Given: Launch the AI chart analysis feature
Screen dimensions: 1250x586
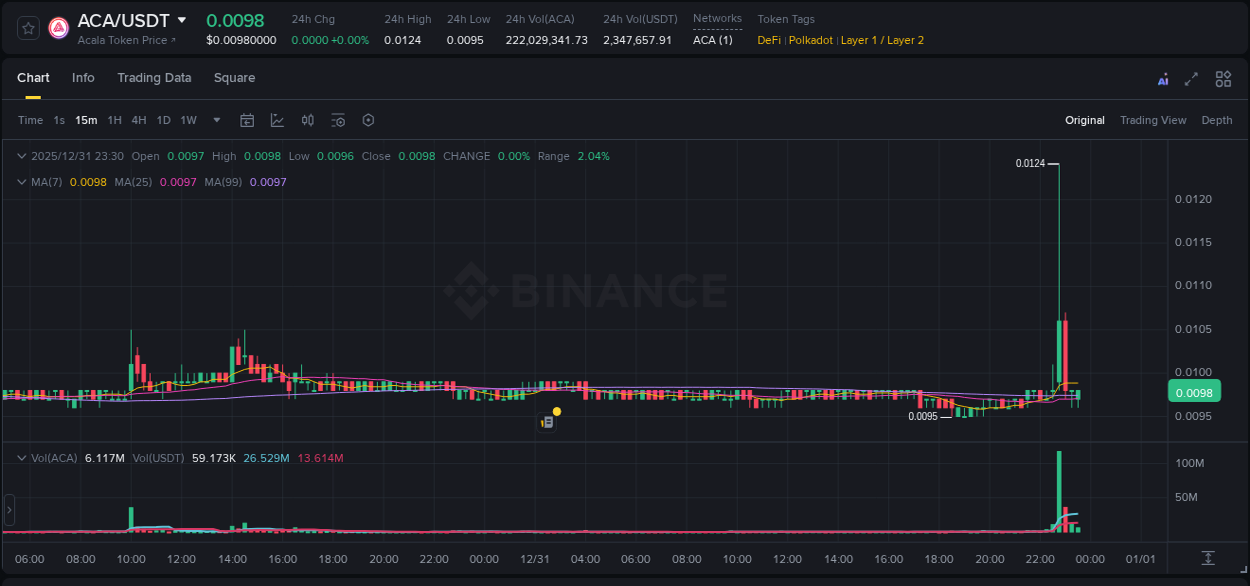Looking at the screenshot, I should 1163,78.
